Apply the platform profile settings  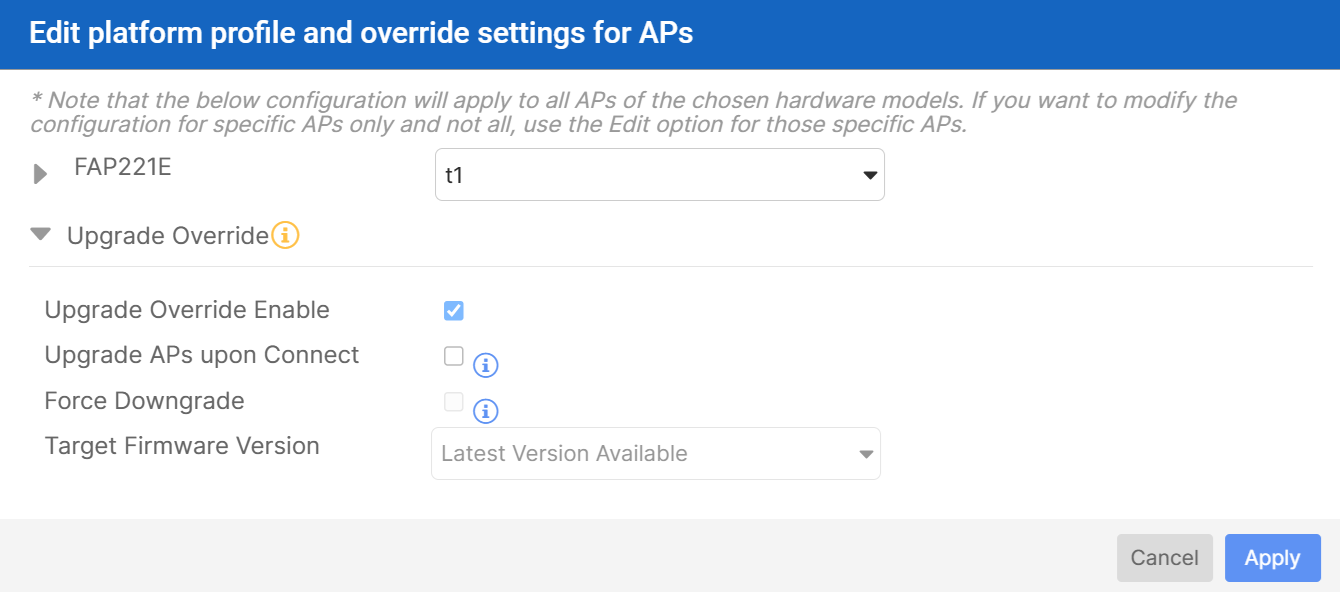1272,557
